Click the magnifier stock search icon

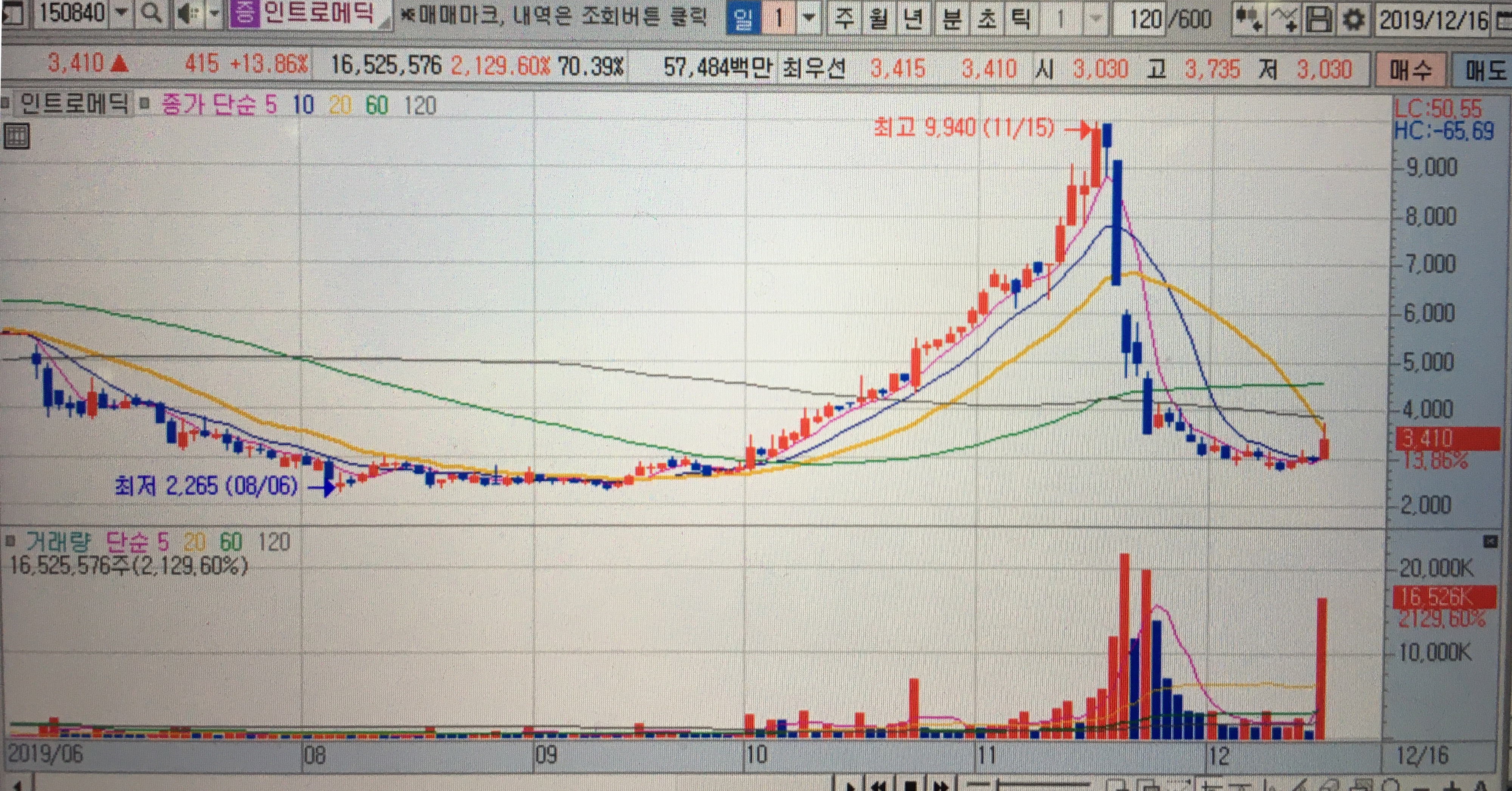click(x=152, y=13)
